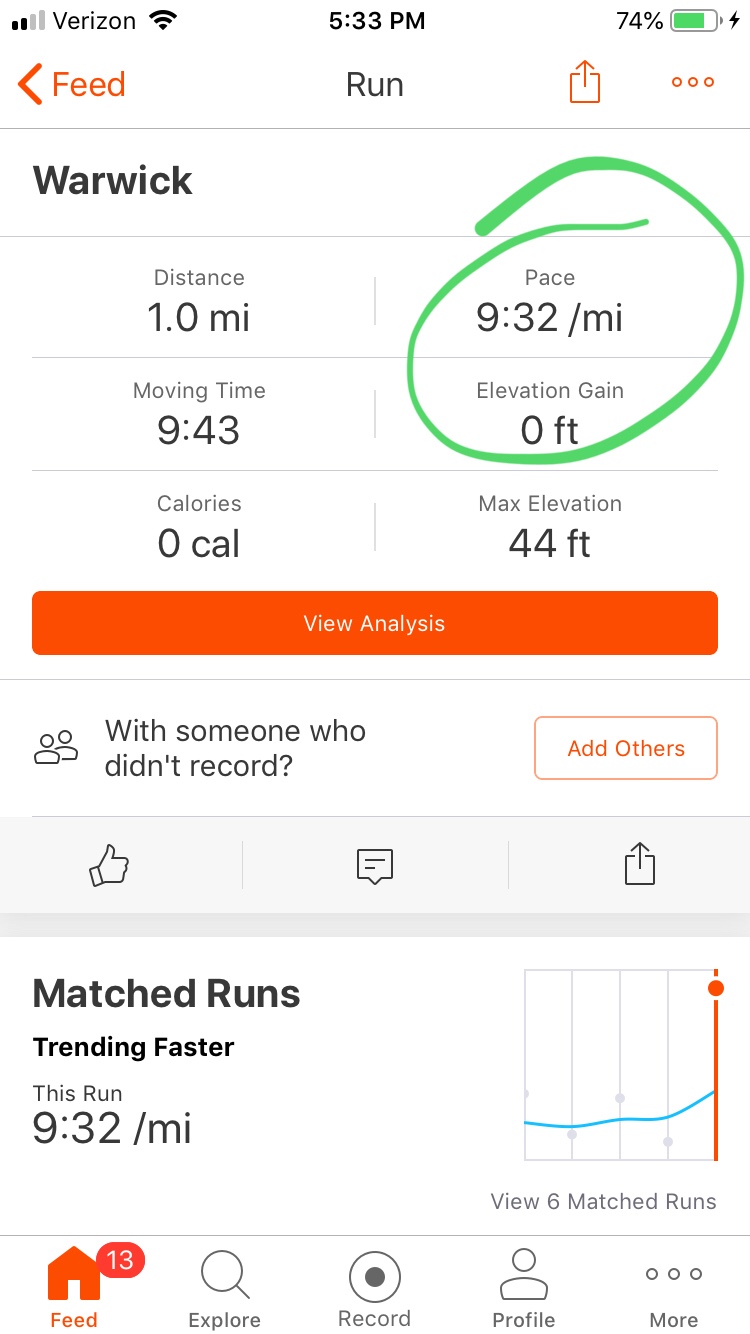Go back to Feed using the chevron

pos(30,84)
